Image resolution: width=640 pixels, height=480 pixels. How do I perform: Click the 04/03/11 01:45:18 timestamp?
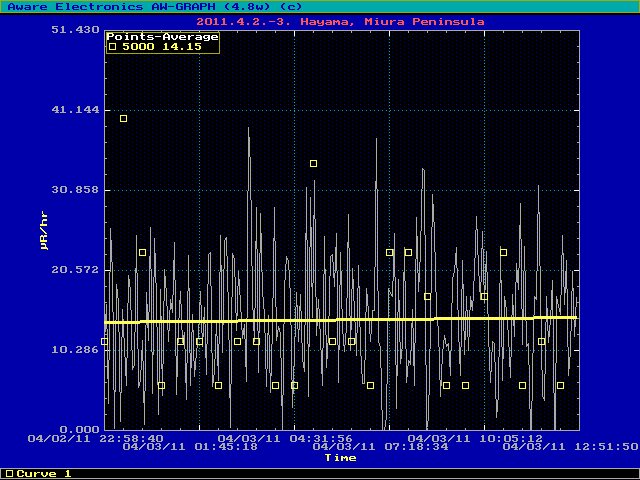click(190, 447)
